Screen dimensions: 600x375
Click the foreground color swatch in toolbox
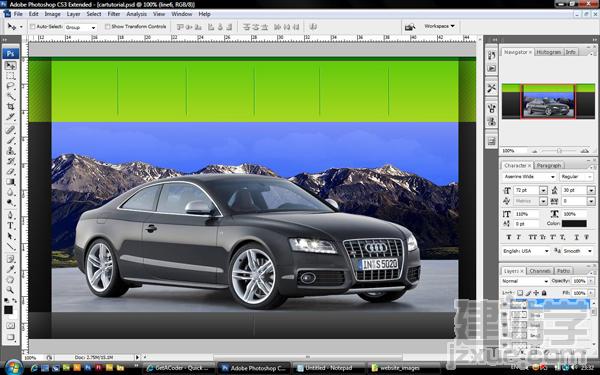click(8, 310)
